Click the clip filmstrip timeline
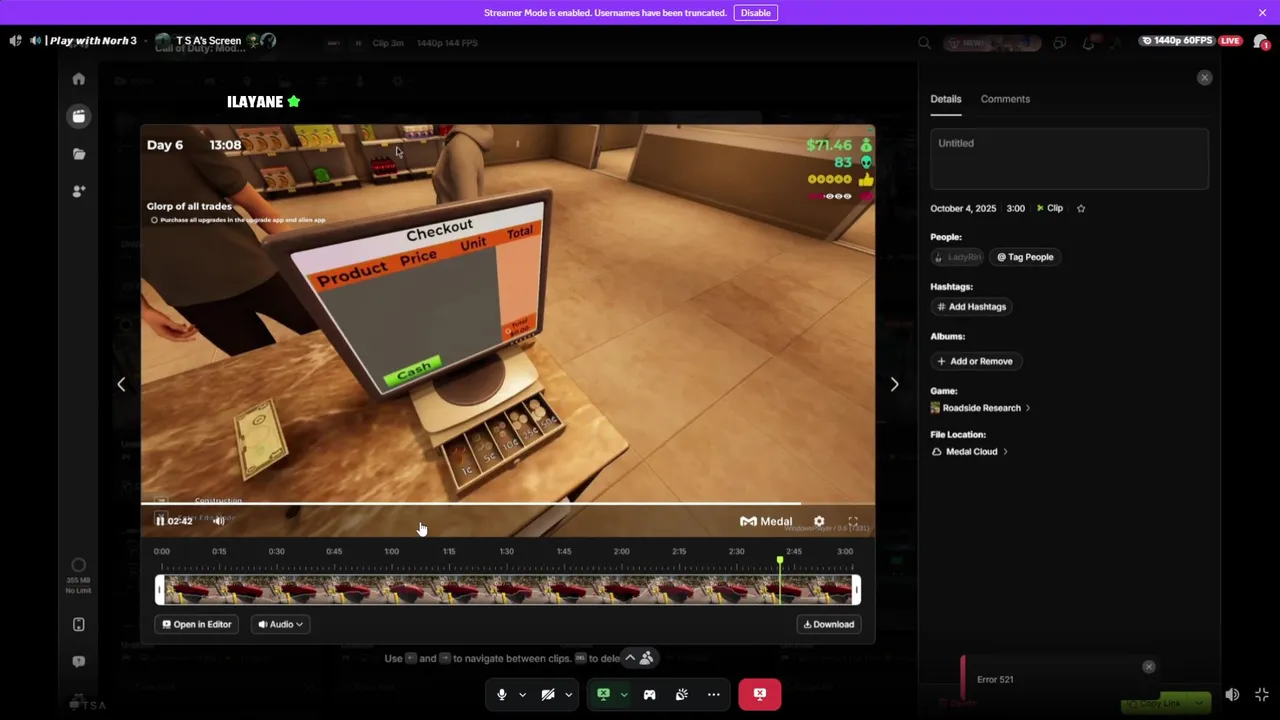Screen dimensions: 1280x720 [x=508, y=591]
